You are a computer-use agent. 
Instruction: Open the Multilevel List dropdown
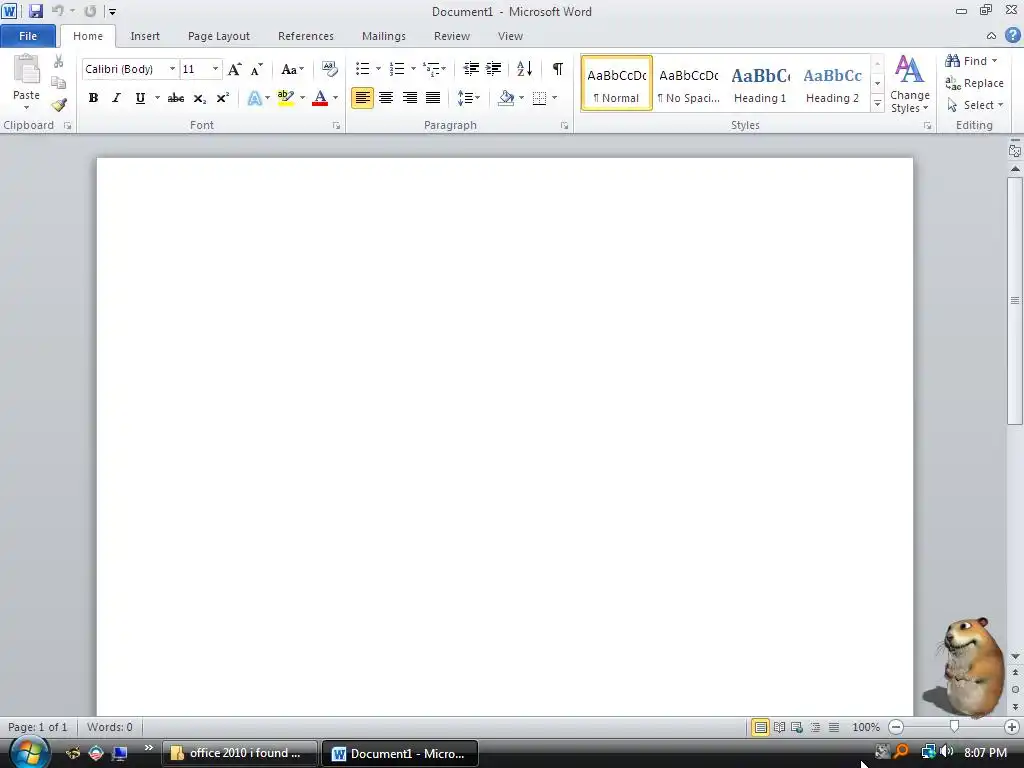click(434, 69)
